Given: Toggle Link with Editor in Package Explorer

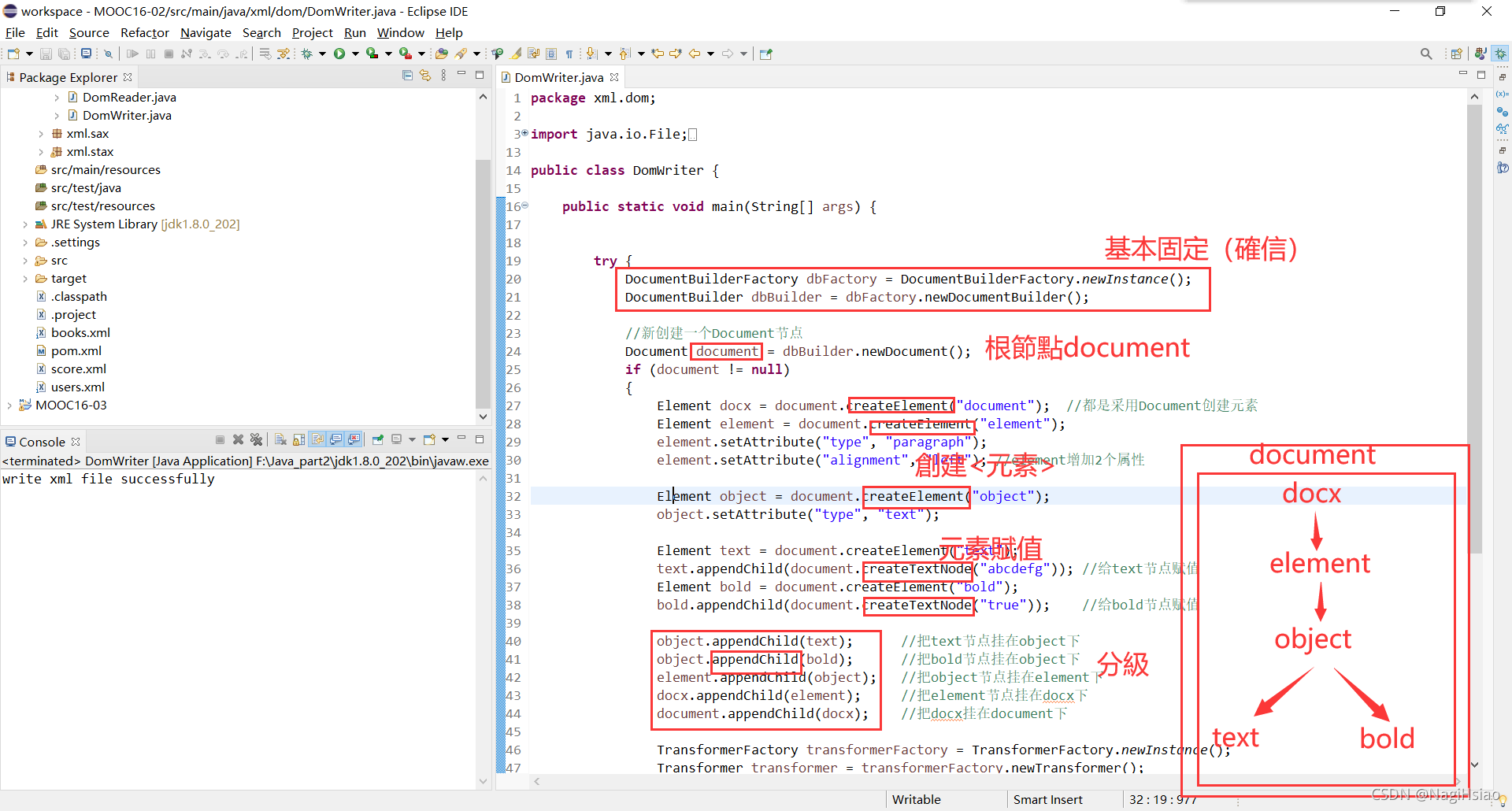Looking at the screenshot, I should pyautogui.click(x=425, y=76).
